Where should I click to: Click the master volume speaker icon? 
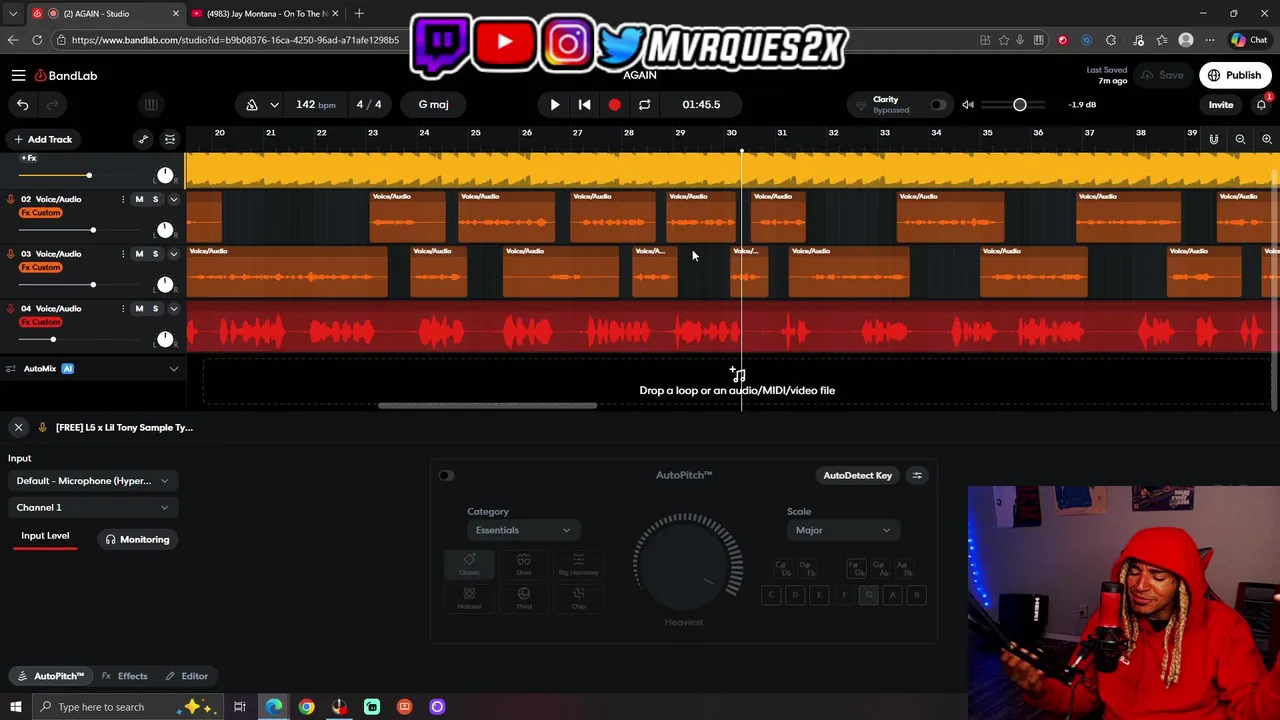pos(968,104)
